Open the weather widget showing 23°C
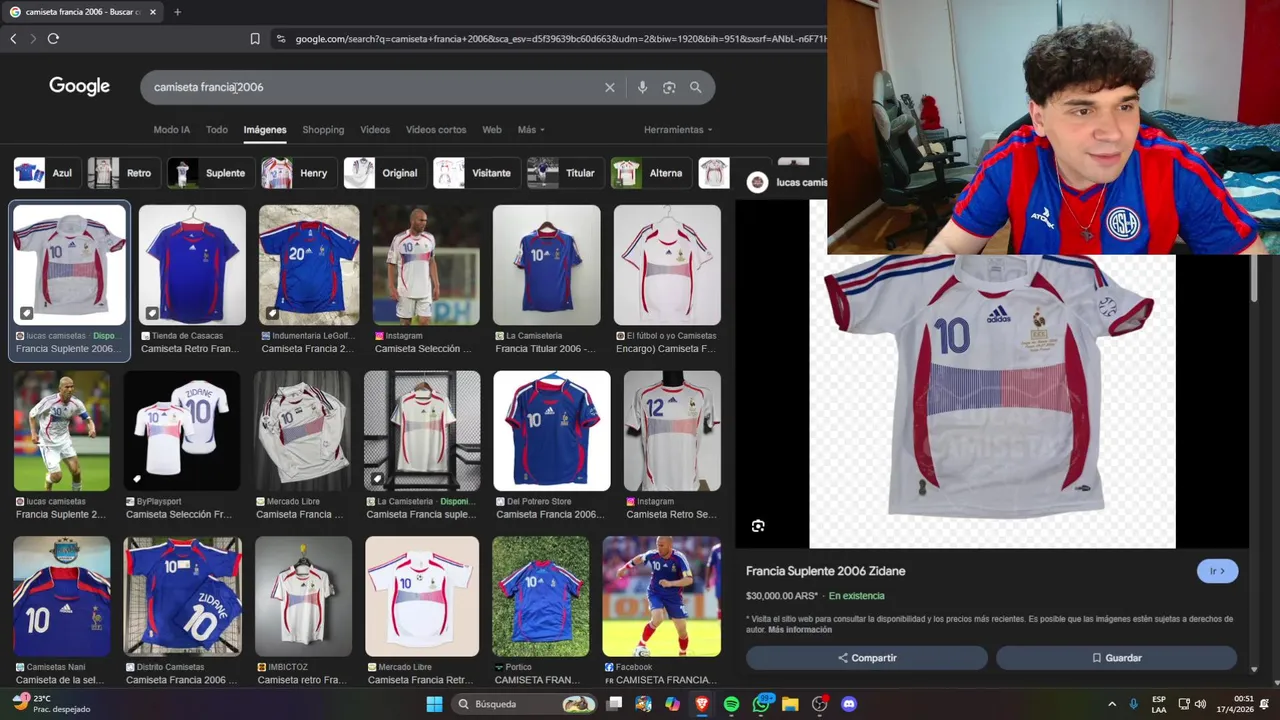Viewport: 1280px width, 720px height. point(50,704)
